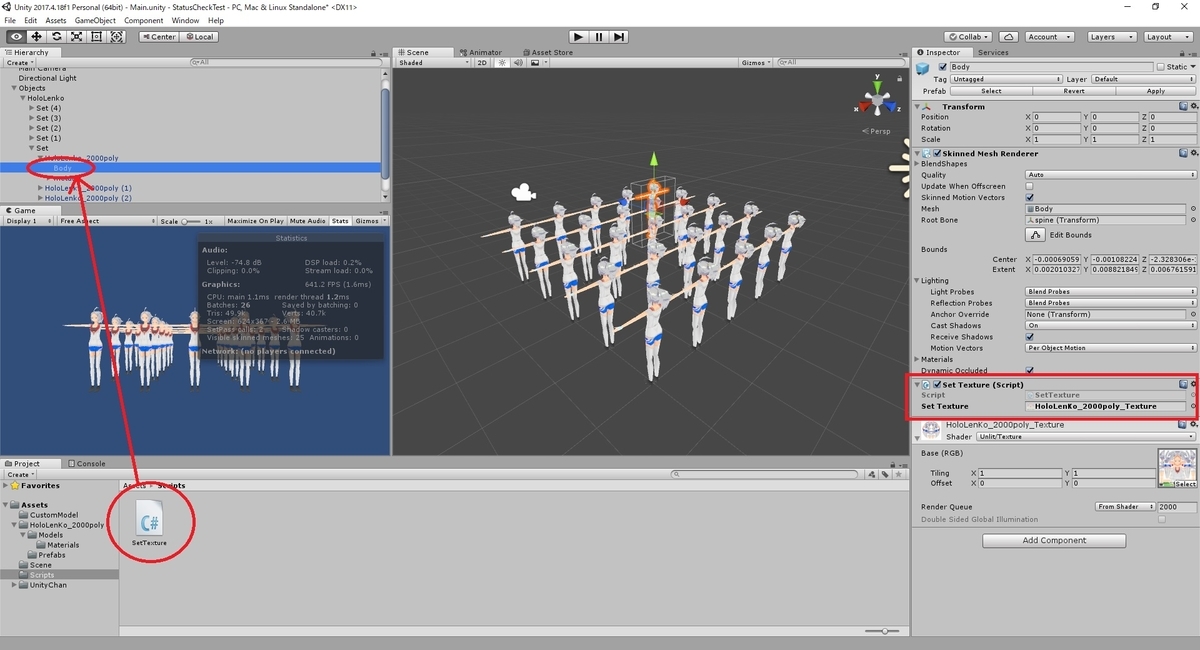Enable Update When Offscreen checkbox
The width and height of the screenshot is (1200, 650).
(1030, 186)
